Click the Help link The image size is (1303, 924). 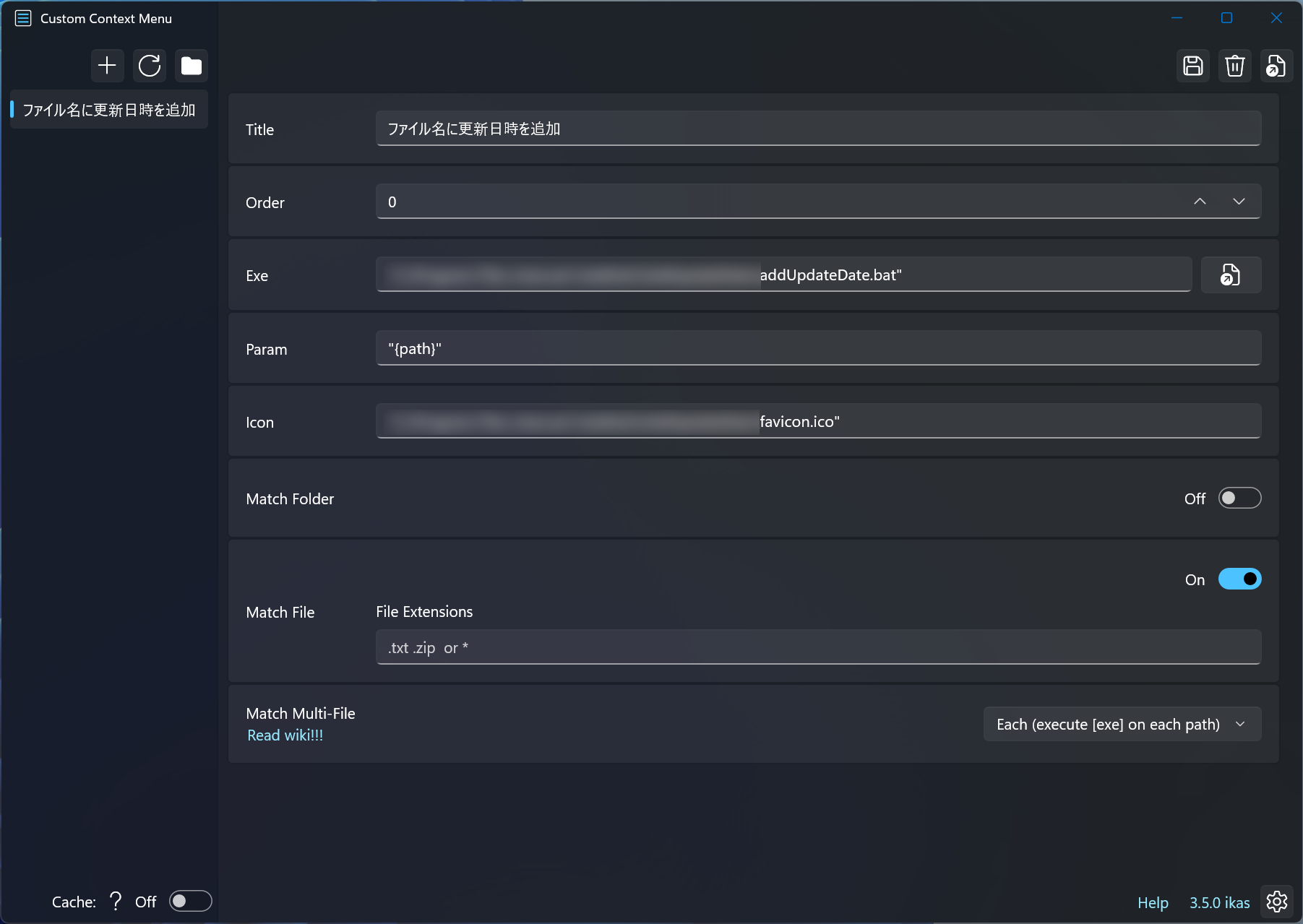pyautogui.click(x=1152, y=902)
